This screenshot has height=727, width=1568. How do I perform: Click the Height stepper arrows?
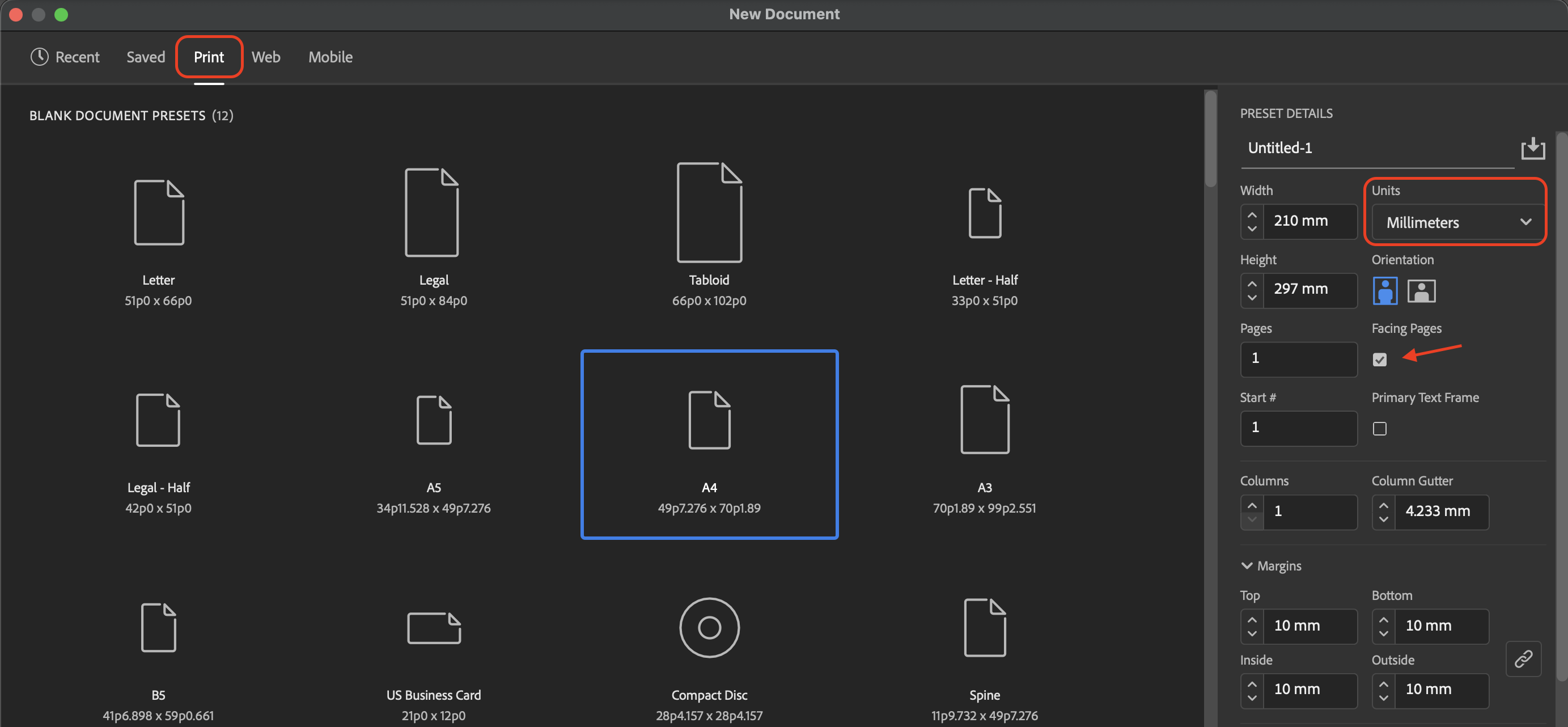pyautogui.click(x=1252, y=290)
